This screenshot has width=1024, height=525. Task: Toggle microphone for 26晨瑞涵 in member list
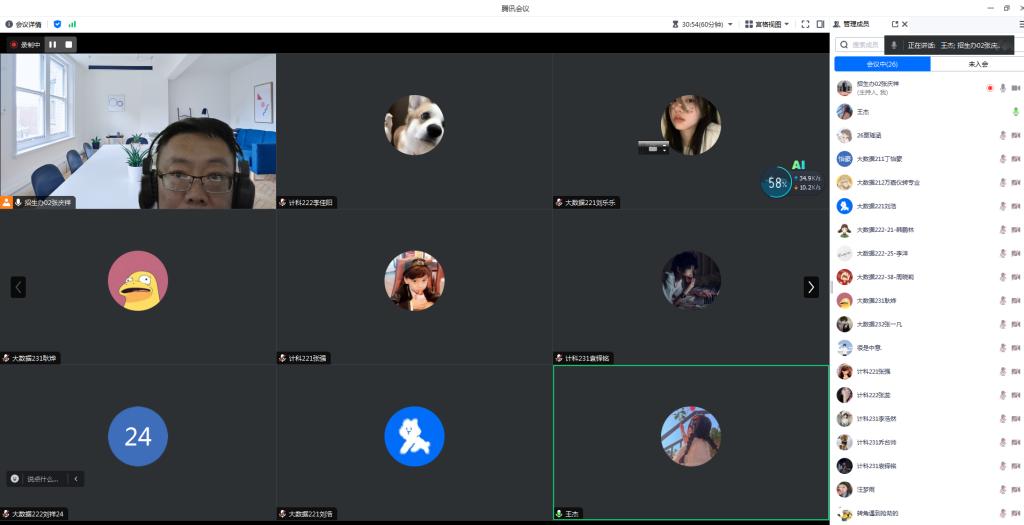[x=1002, y=135]
